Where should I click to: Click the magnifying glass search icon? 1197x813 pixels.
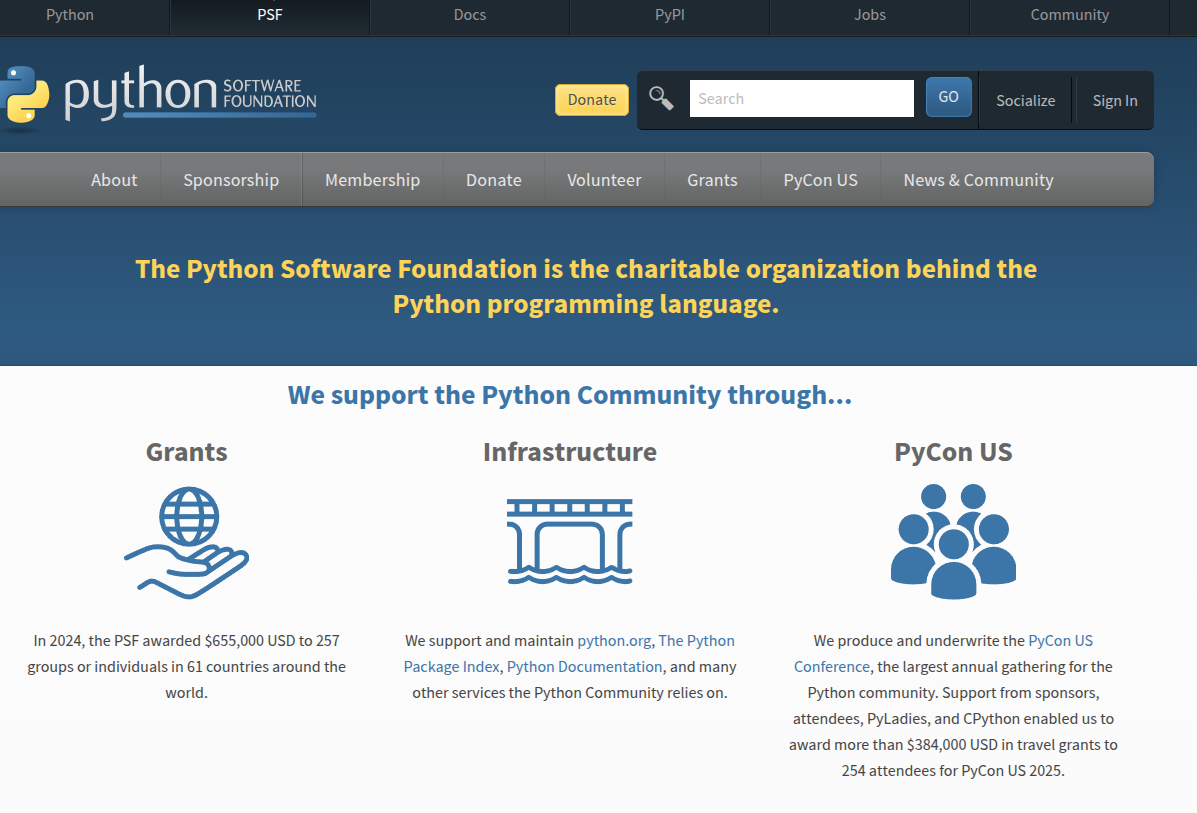tap(661, 98)
